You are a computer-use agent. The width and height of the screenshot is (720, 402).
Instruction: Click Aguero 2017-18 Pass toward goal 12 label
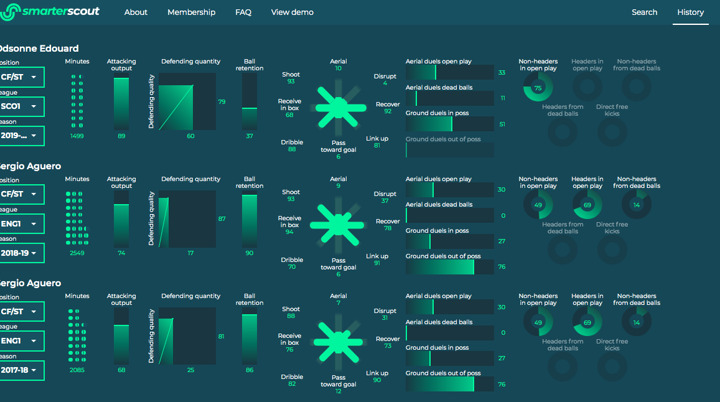[338, 384]
